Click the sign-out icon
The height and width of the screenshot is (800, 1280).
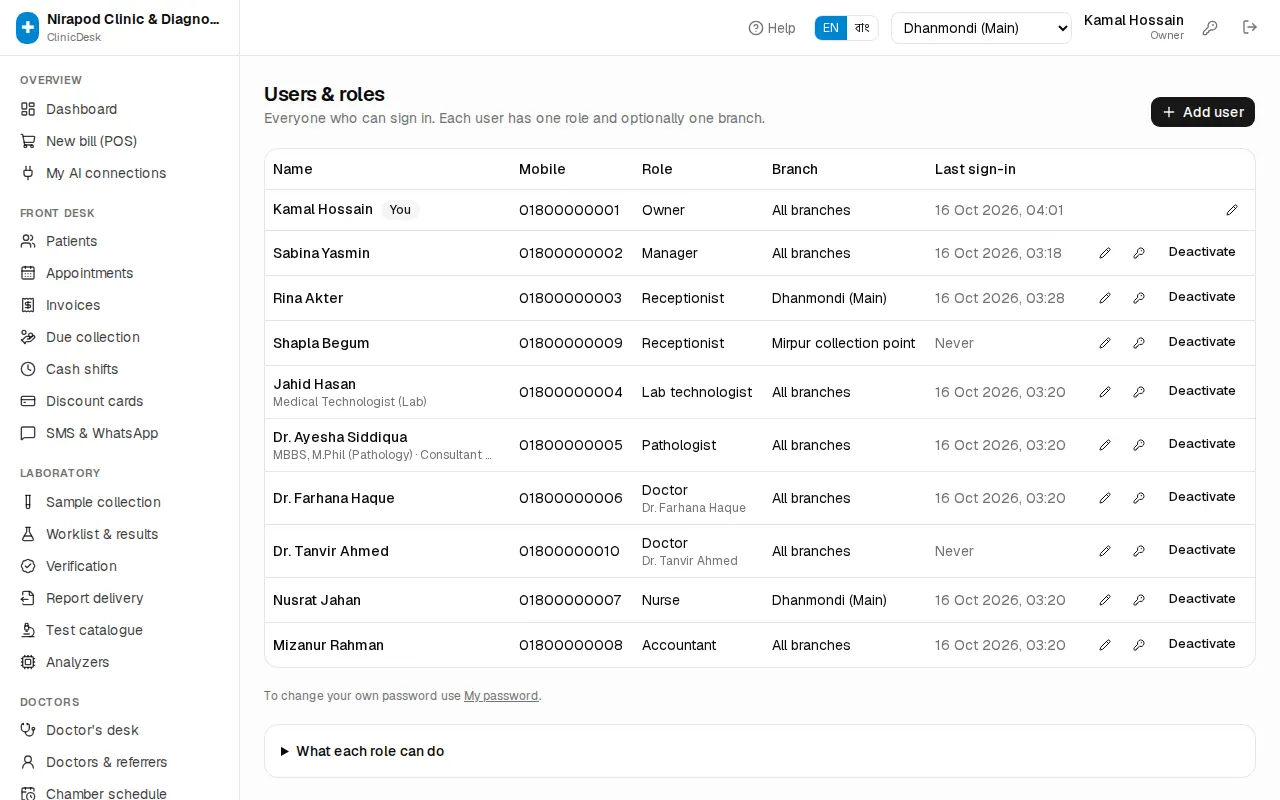(x=1250, y=28)
